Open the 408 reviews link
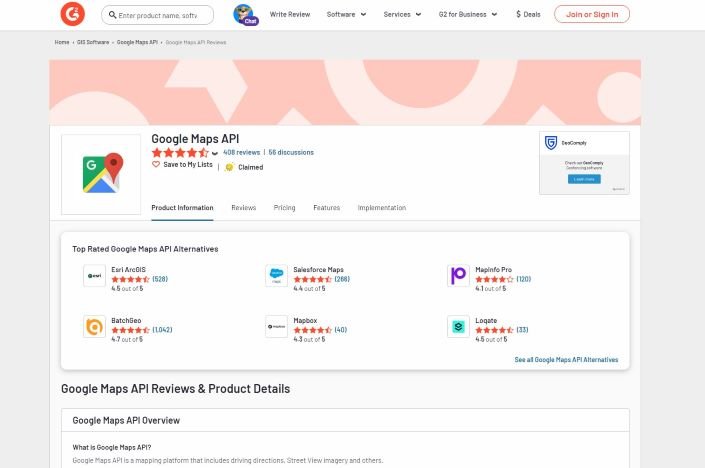Viewport: 705px width, 468px height. pyautogui.click(x=241, y=152)
